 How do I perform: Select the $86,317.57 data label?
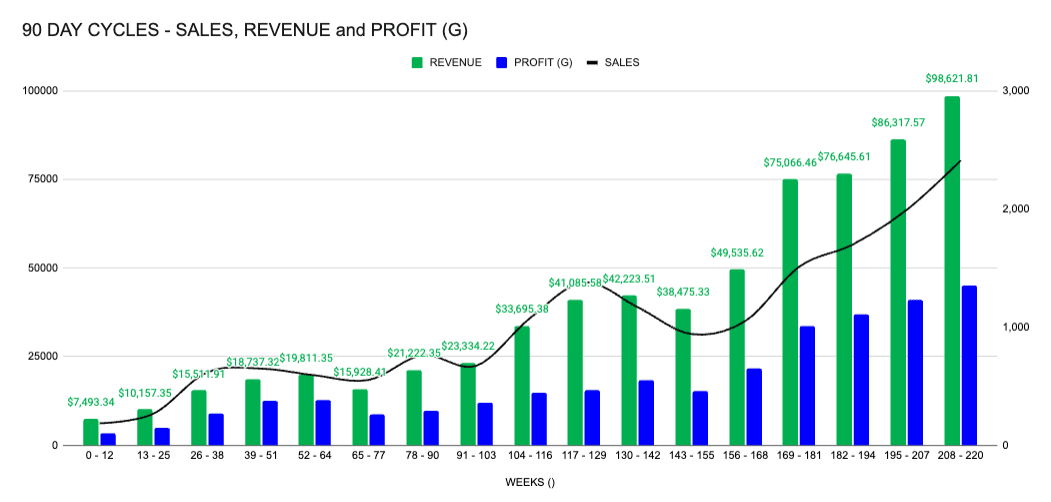click(898, 123)
